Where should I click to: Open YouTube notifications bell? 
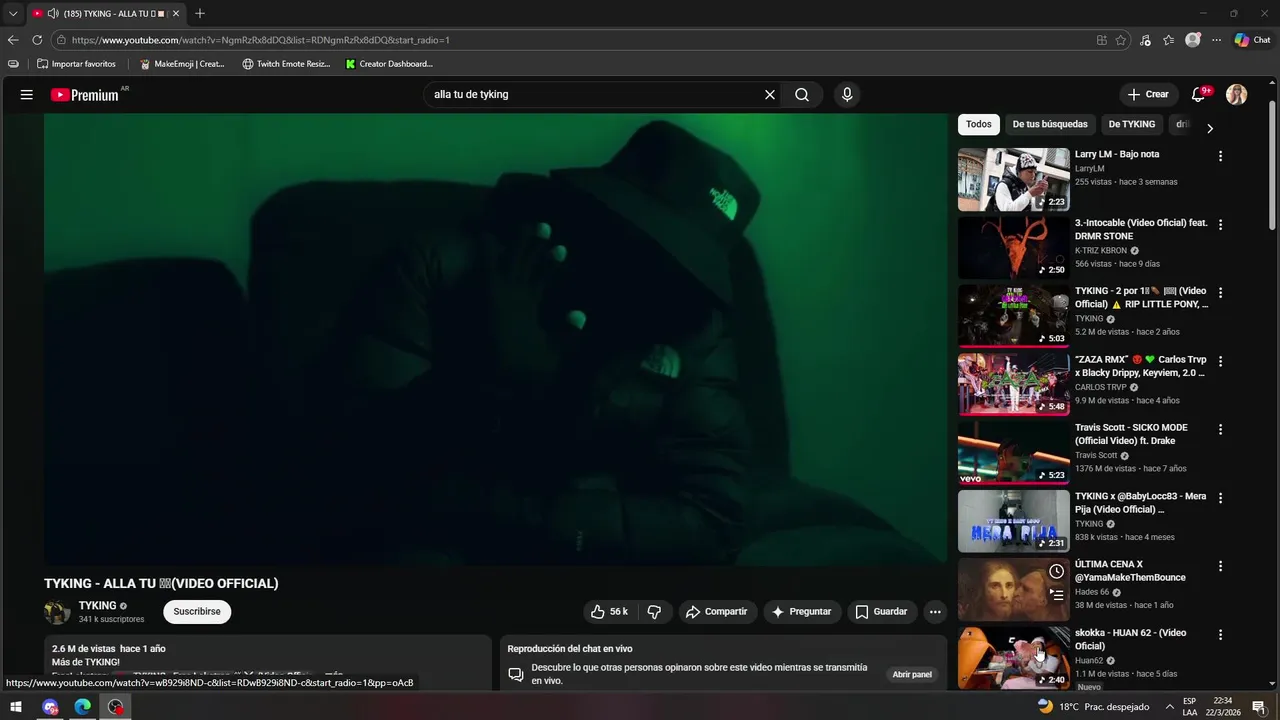pos(1198,94)
